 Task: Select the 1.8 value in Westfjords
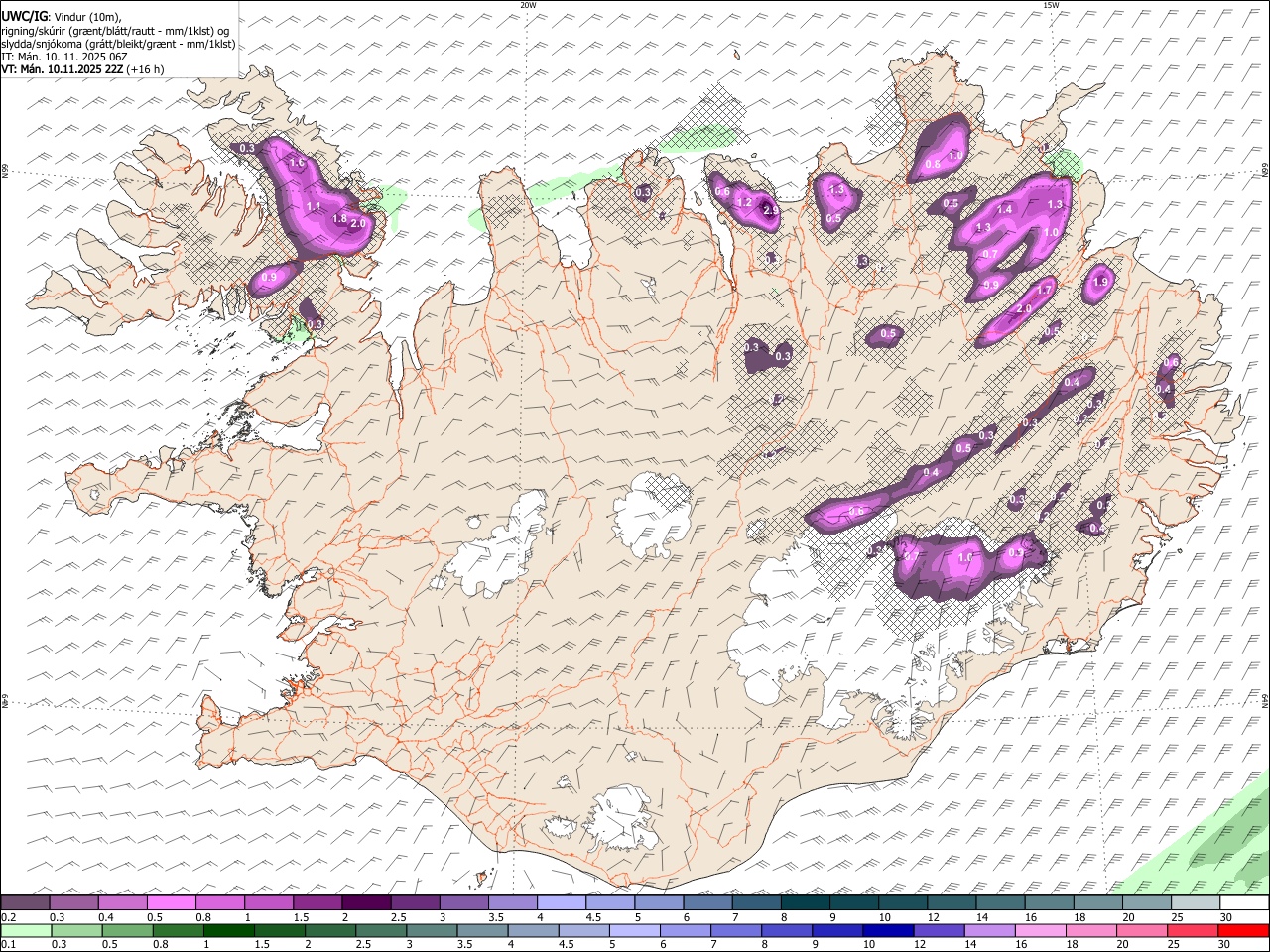click(x=339, y=219)
